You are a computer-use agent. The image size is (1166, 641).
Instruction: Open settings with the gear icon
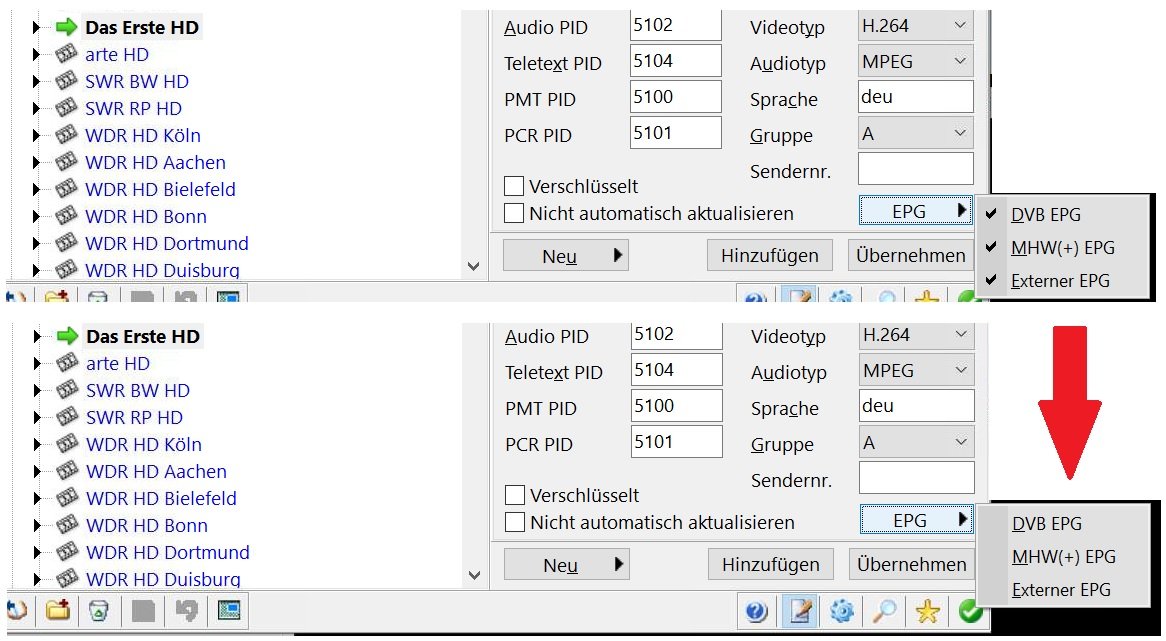coord(842,611)
